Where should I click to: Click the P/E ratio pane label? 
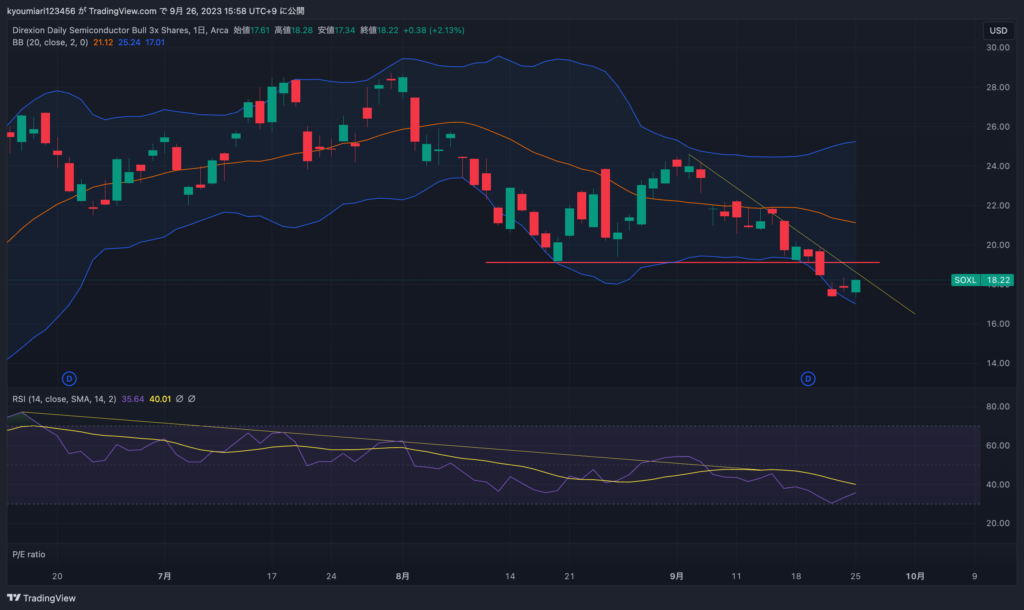29,554
